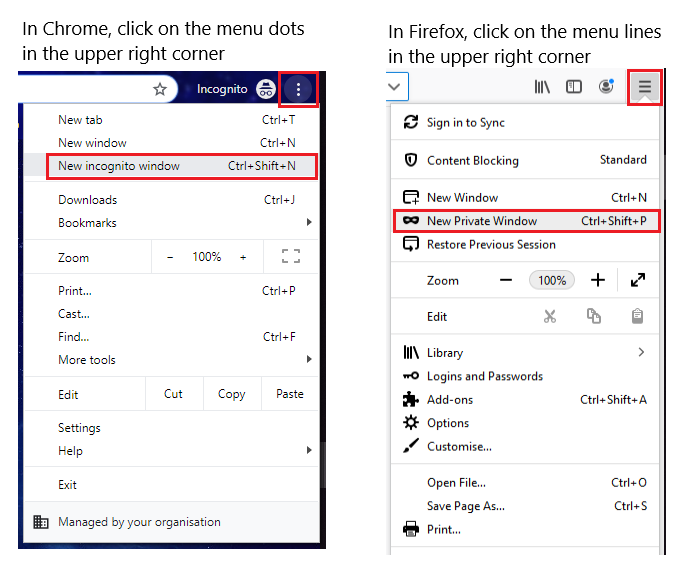Select Open File... in Firefox menu
The height and width of the screenshot is (564, 696).
525,482
